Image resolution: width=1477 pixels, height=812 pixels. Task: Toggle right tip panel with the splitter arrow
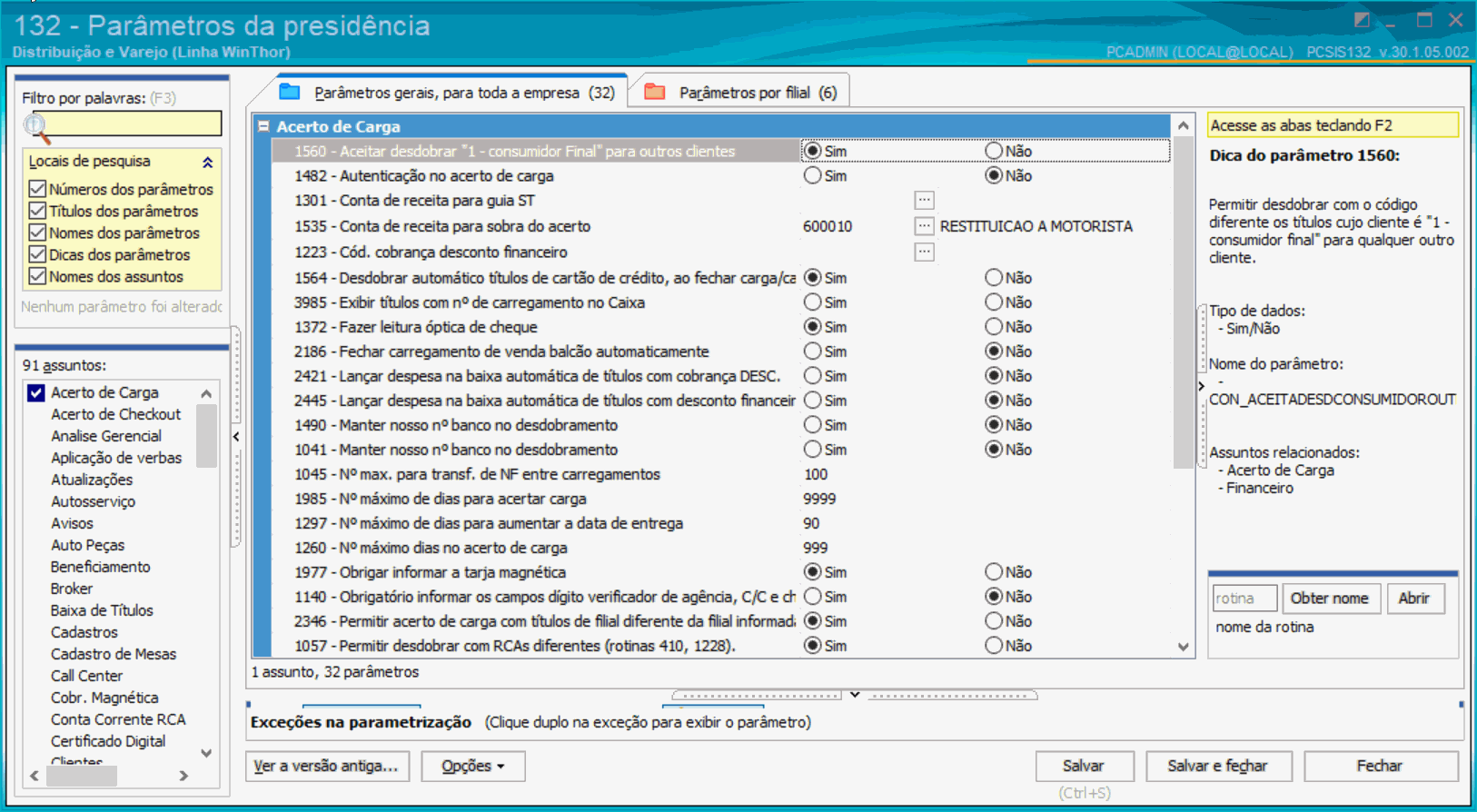pos(1202,386)
